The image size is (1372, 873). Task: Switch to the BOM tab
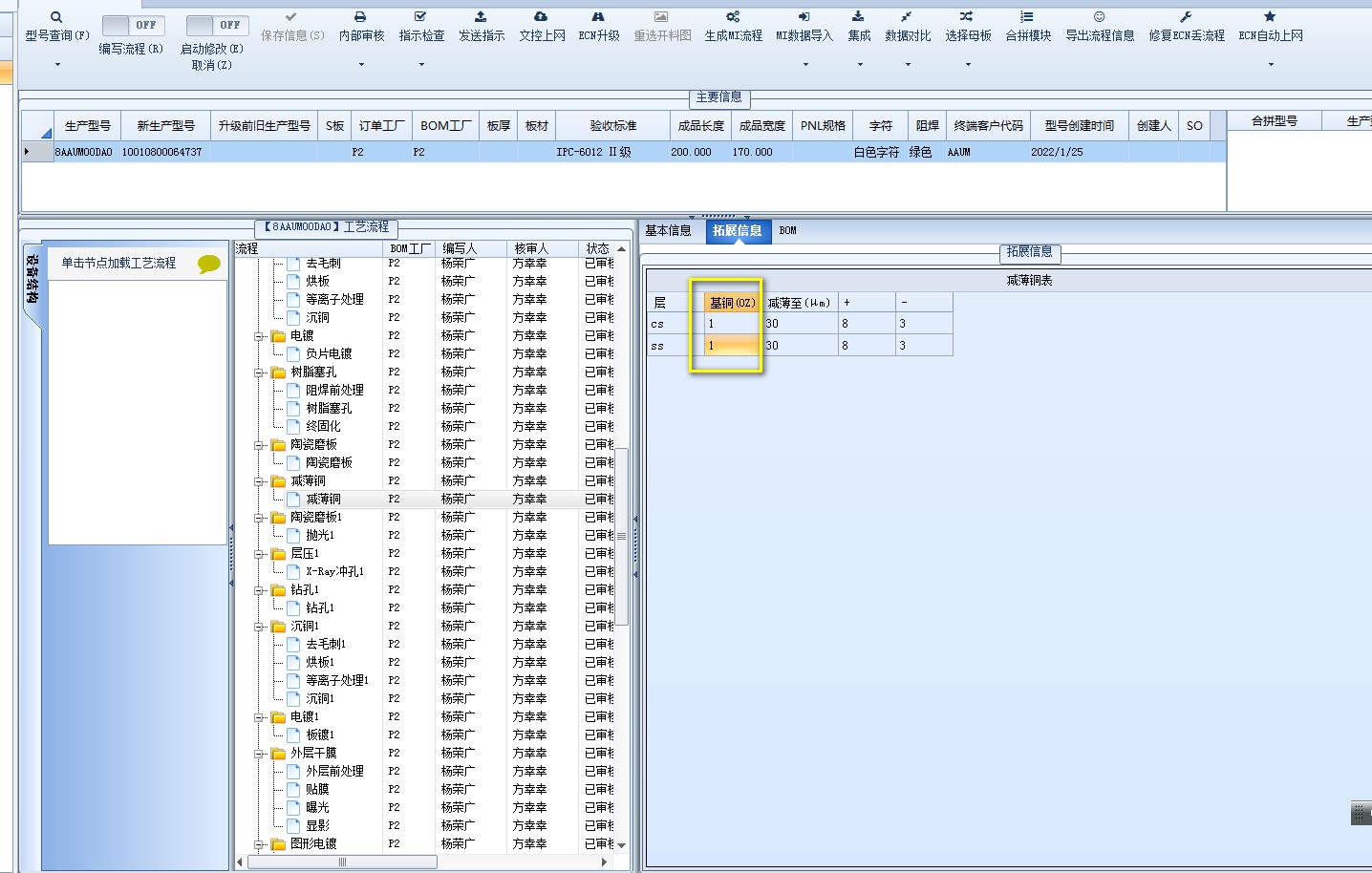(787, 231)
